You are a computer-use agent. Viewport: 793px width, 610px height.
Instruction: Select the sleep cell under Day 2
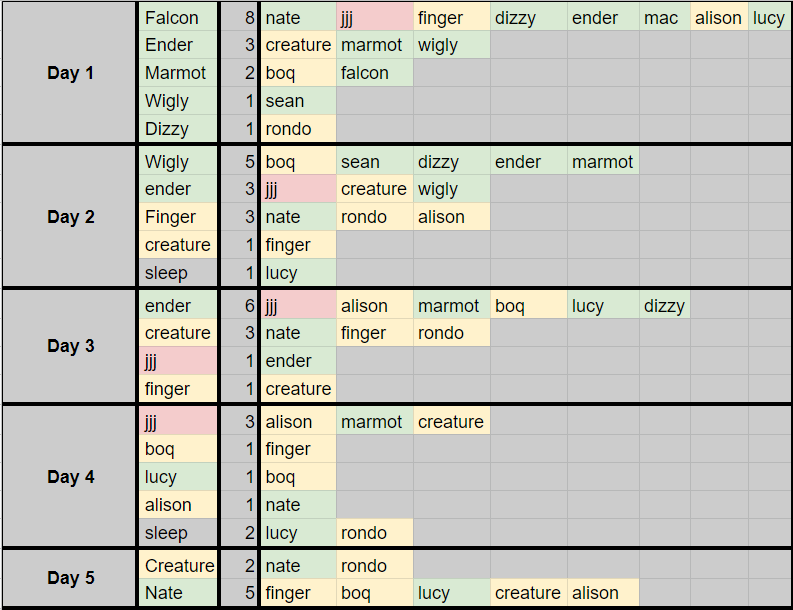point(178,273)
